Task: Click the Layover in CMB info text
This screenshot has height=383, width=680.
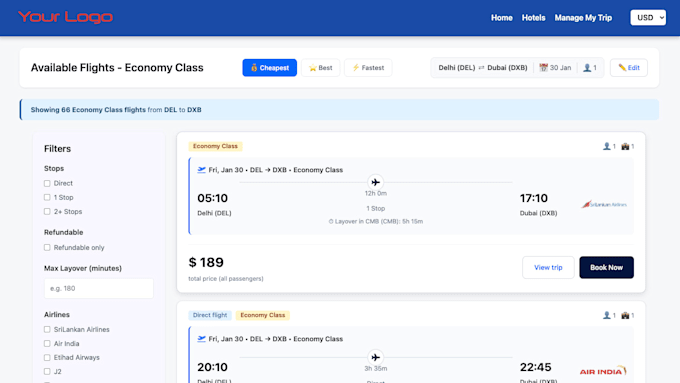Action: pyautogui.click(x=376, y=221)
